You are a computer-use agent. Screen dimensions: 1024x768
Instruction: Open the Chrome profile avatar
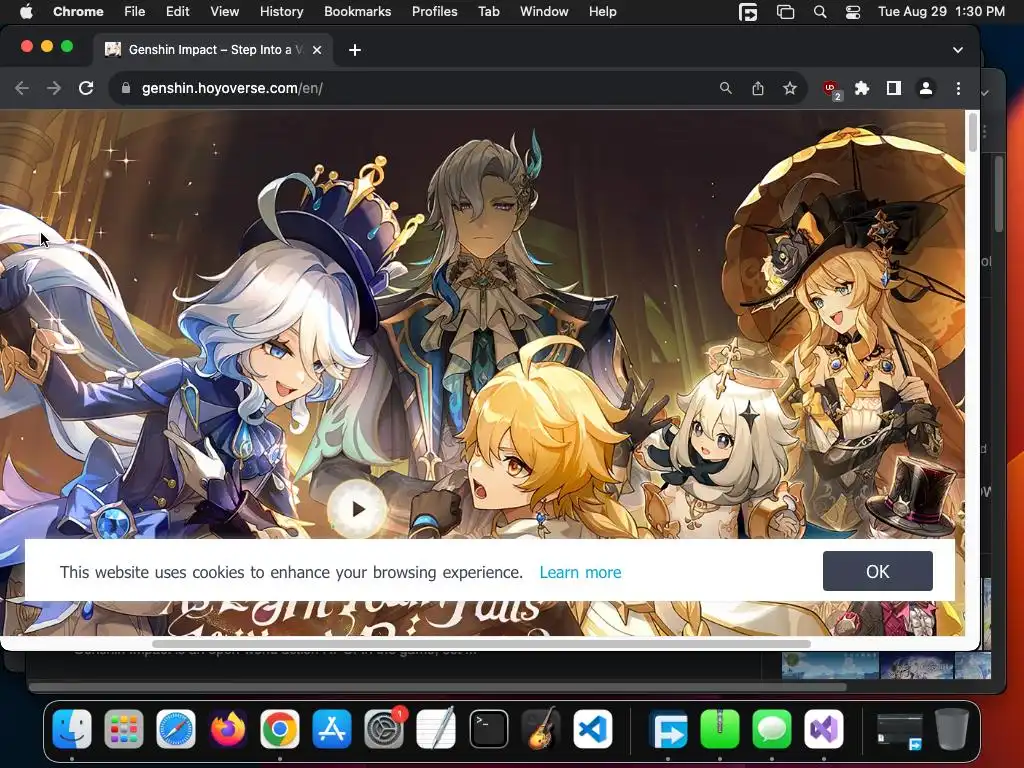tap(925, 88)
